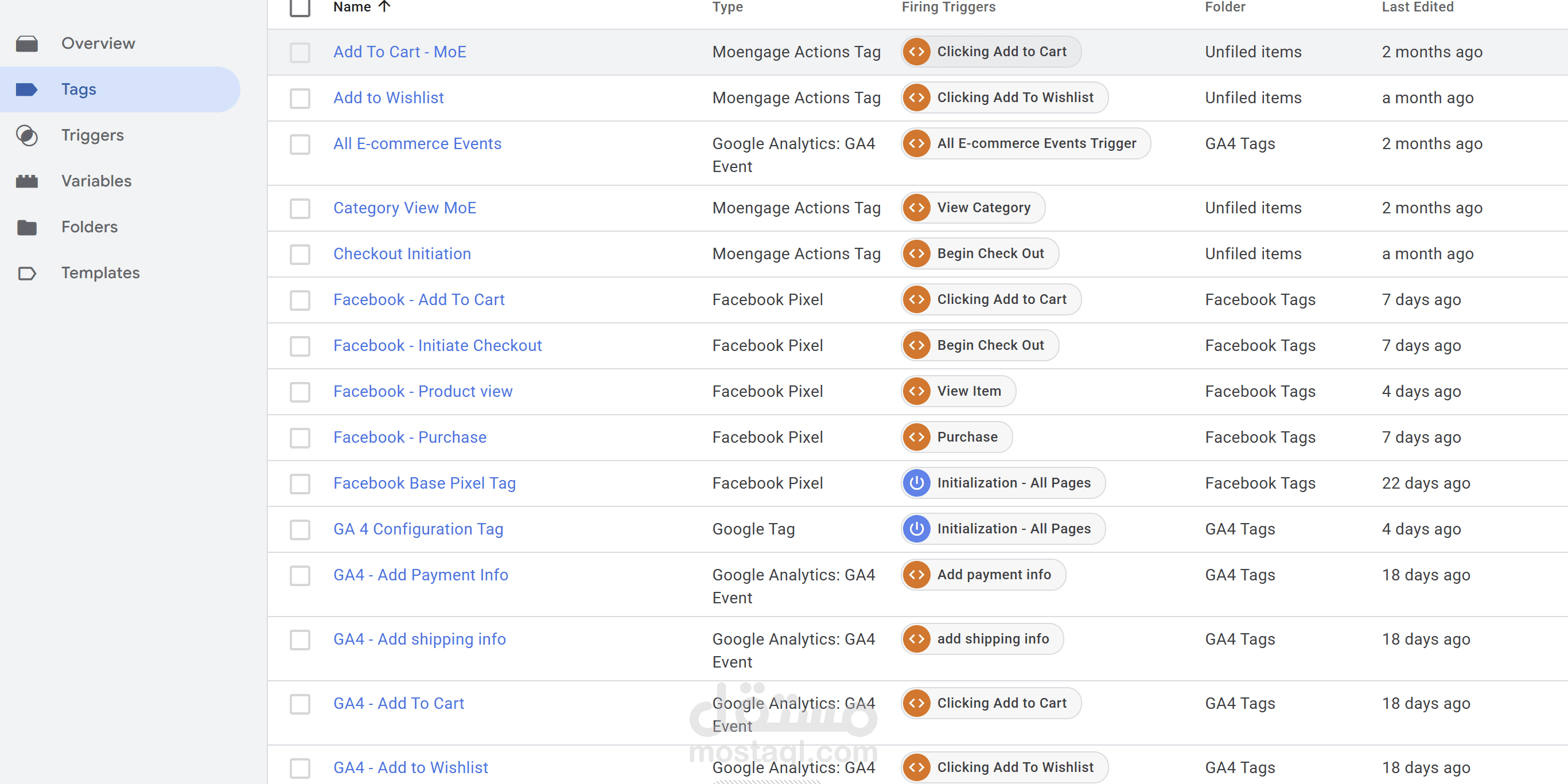Click the Add payment info trigger chip
This screenshot has width=1568, height=784.
coord(983,575)
